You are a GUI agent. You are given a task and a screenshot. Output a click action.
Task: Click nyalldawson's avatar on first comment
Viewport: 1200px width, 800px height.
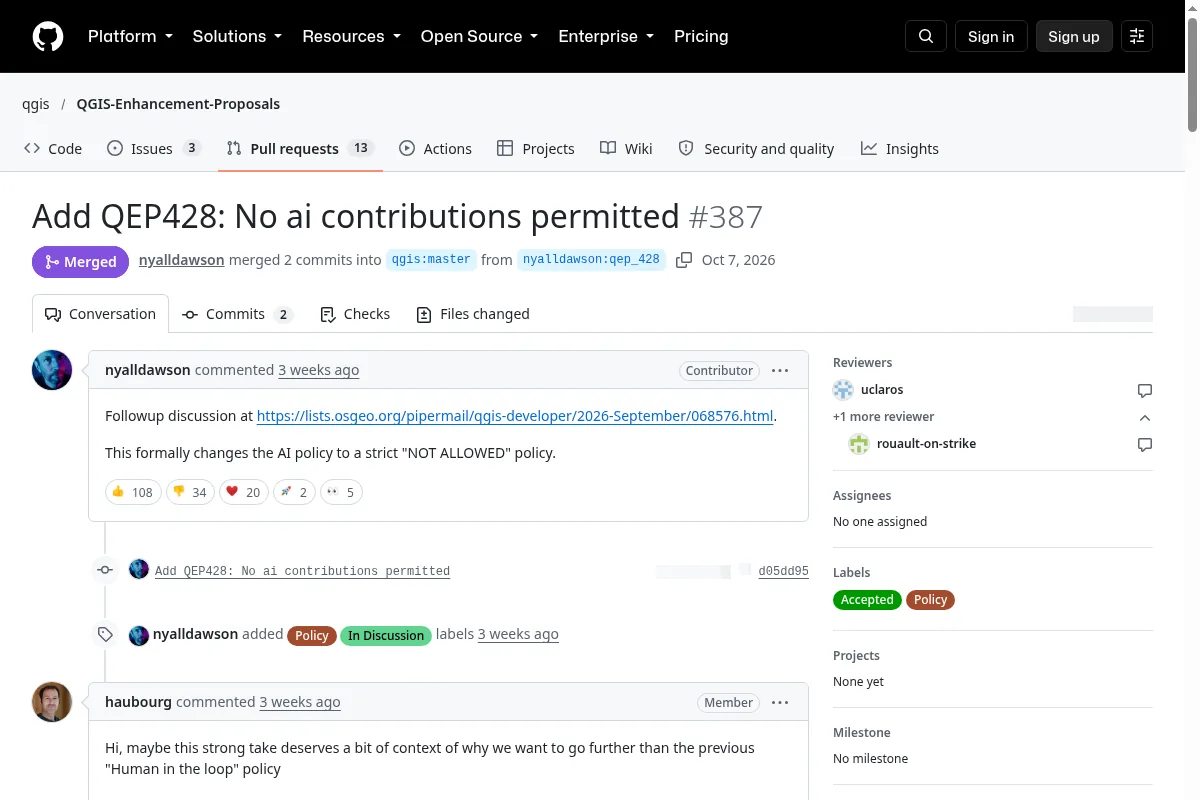[x=52, y=370]
